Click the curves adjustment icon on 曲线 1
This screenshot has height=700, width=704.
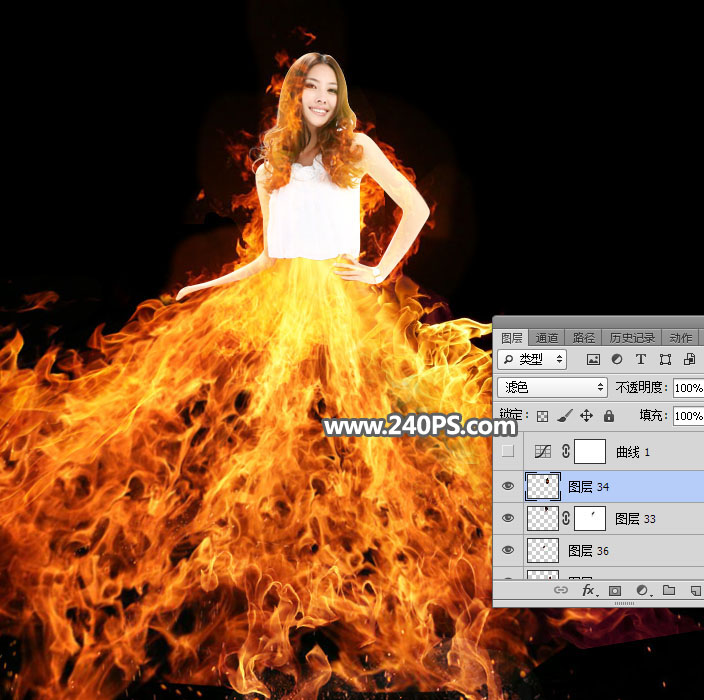tap(542, 451)
